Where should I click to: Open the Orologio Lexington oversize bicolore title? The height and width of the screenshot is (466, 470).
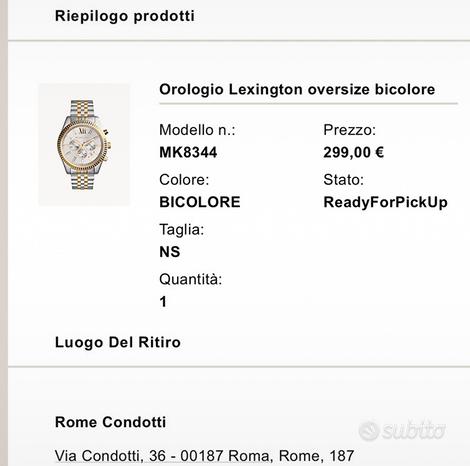pos(297,89)
